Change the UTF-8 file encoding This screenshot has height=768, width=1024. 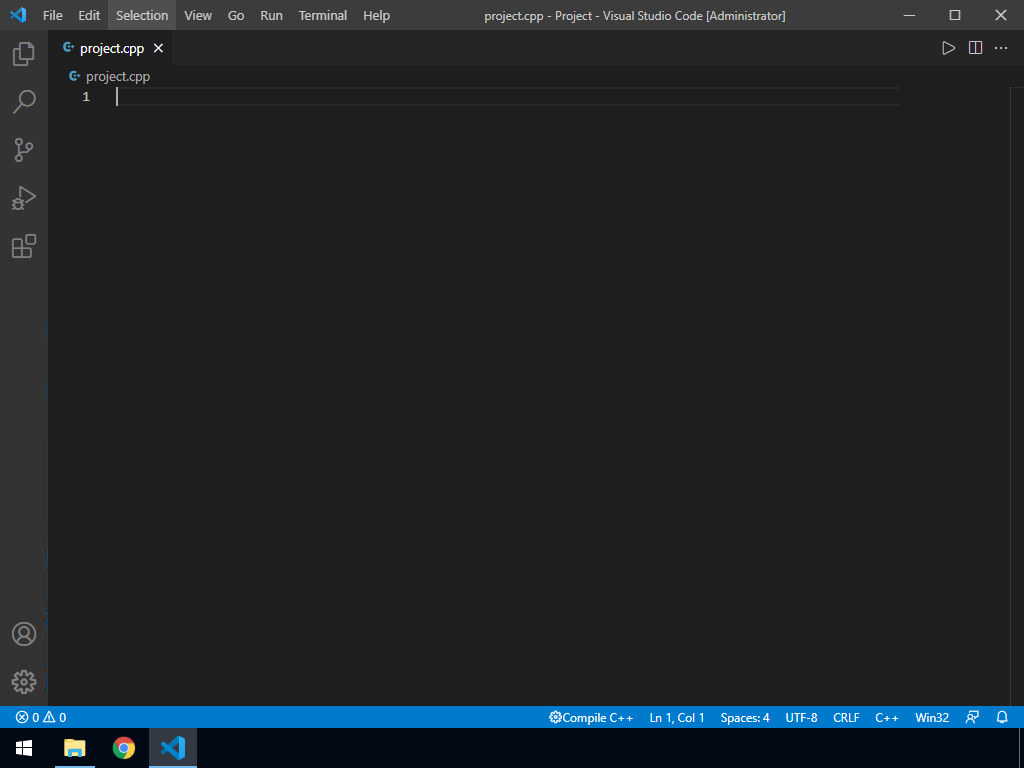click(x=801, y=717)
